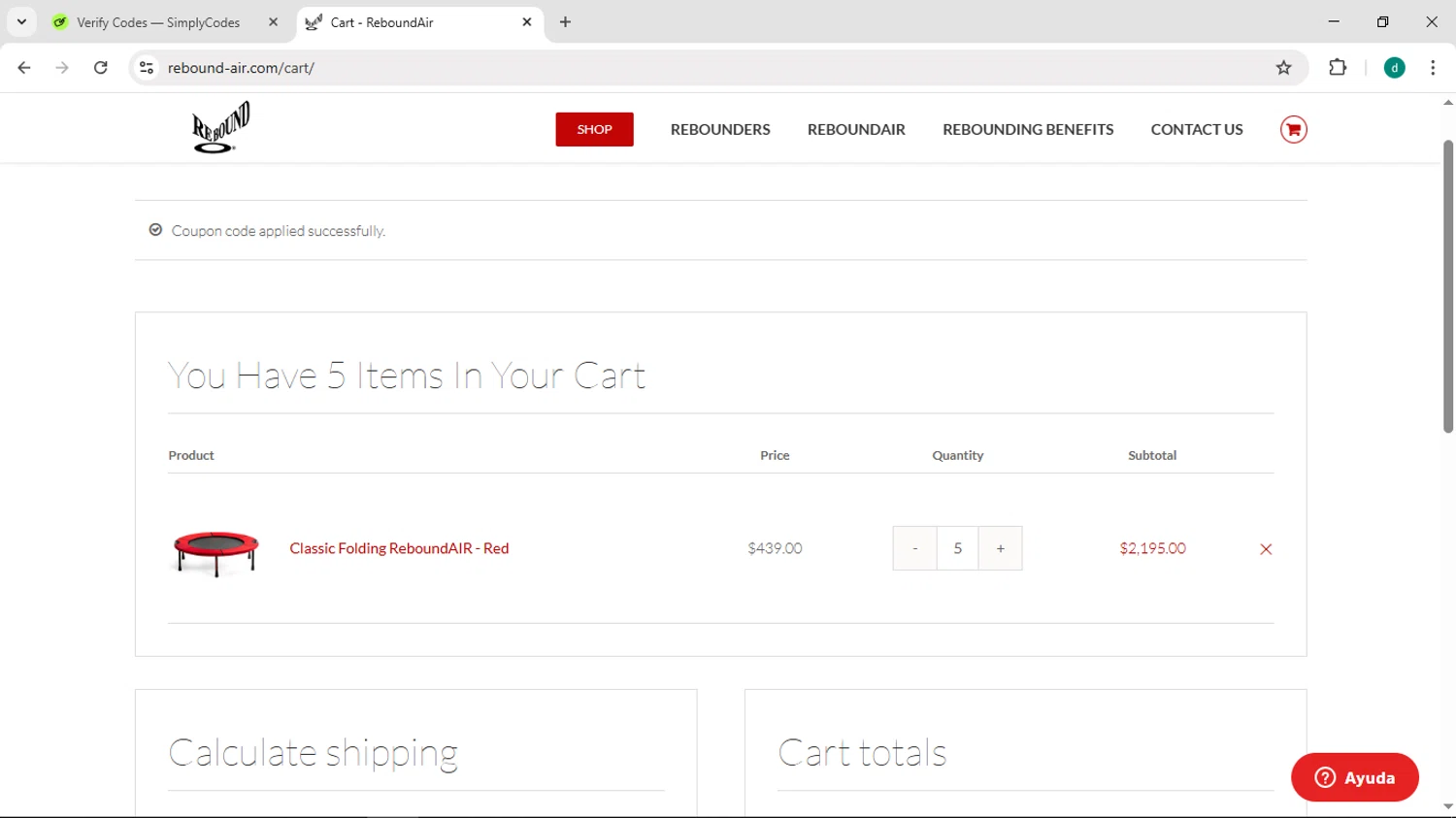Viewport: 1456px width, 818px height.
Task: Open REBOUNDAIR menu item
Action: click(x=856, y=129)
